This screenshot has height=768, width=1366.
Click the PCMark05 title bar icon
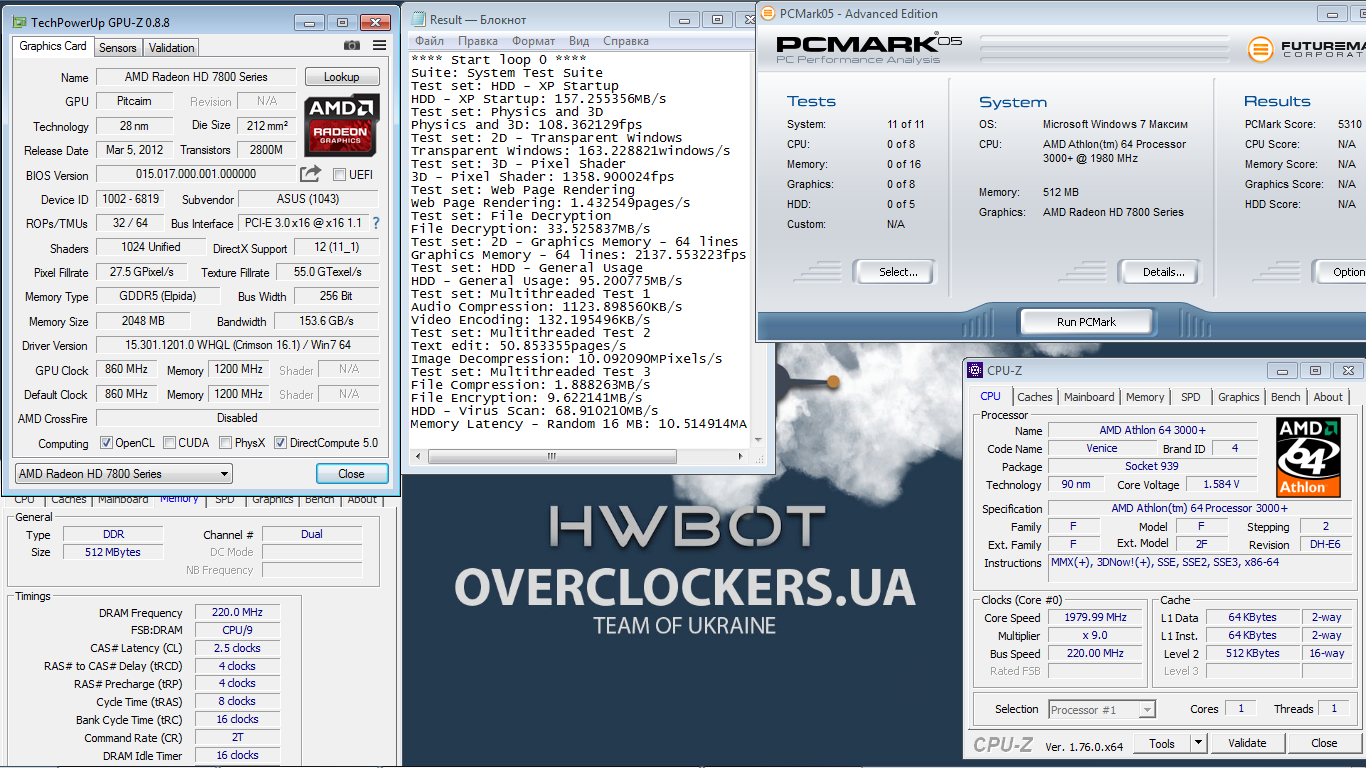(768, 13)
